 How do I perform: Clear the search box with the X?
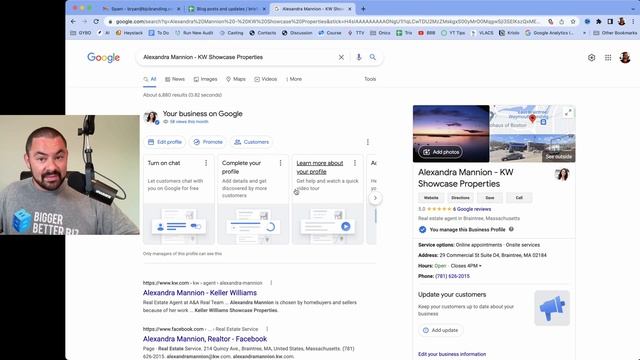[x=341, y=58]
